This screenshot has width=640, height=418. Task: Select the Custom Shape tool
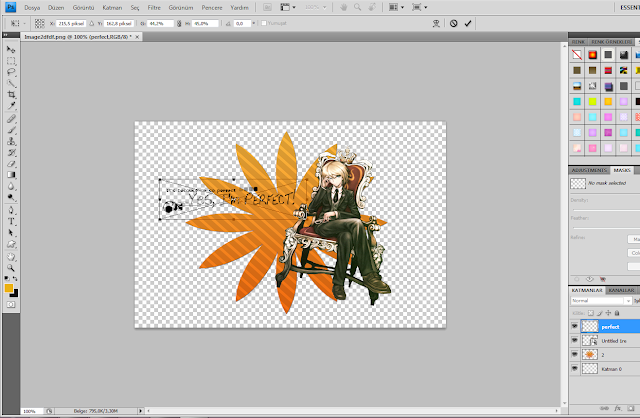click(11, 244)
